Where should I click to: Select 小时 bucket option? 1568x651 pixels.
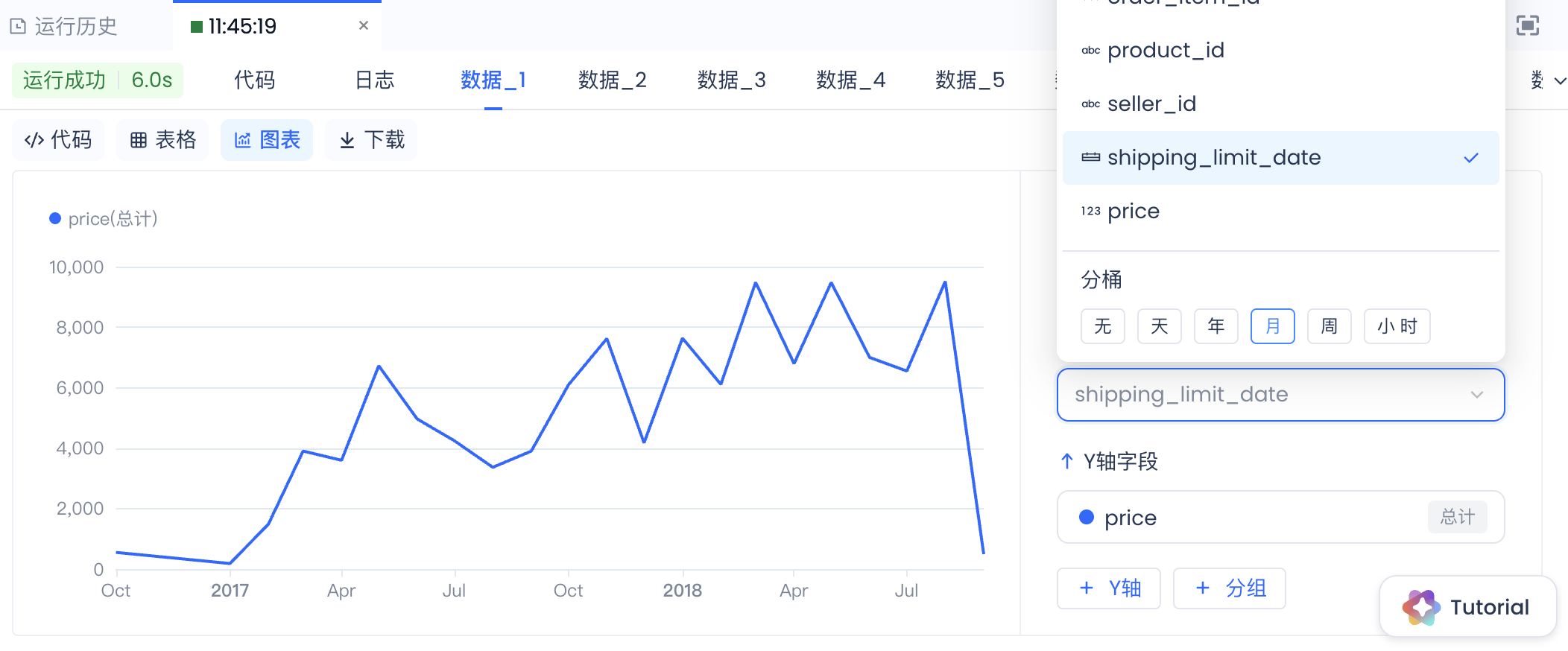click(x=1397, y=326)
